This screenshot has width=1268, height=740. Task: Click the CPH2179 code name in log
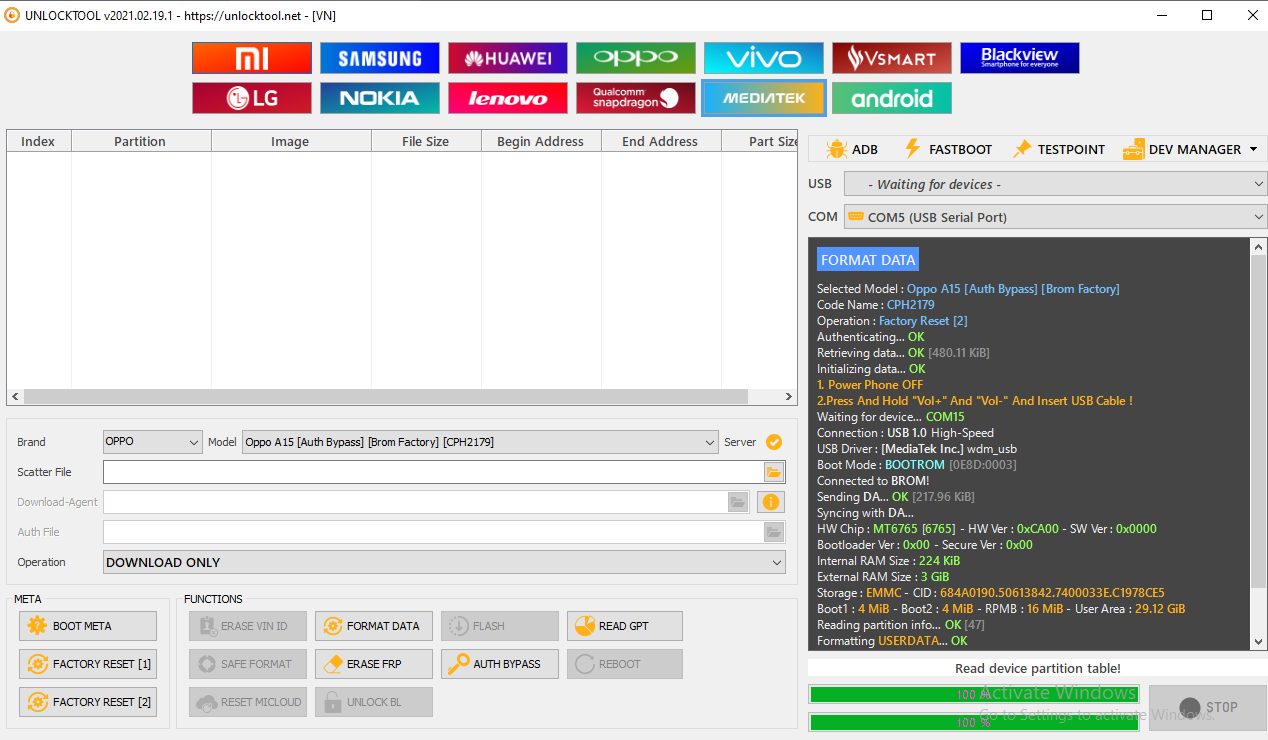click(x=911, y=305)
